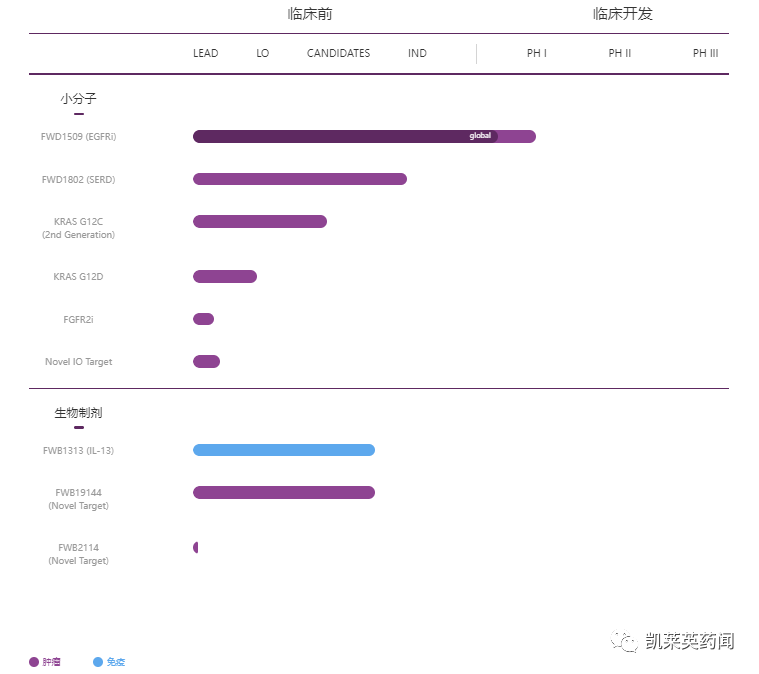Click the 凯莱英药闻 watermark text

[x=690, y=642]
